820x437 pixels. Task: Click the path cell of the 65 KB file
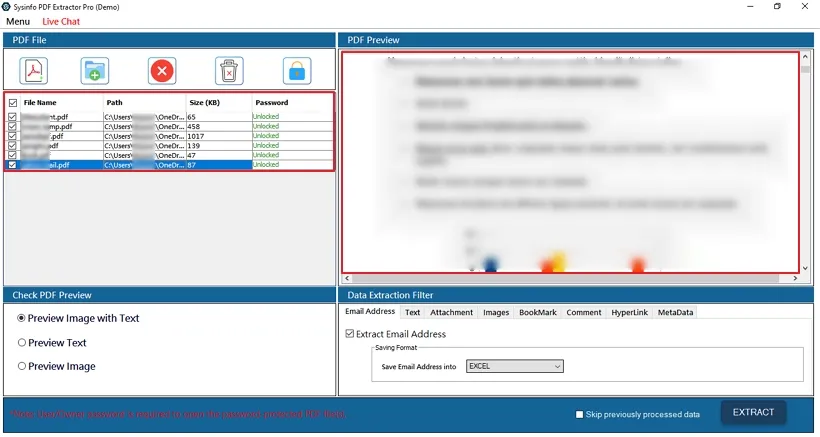click(144, 117)
